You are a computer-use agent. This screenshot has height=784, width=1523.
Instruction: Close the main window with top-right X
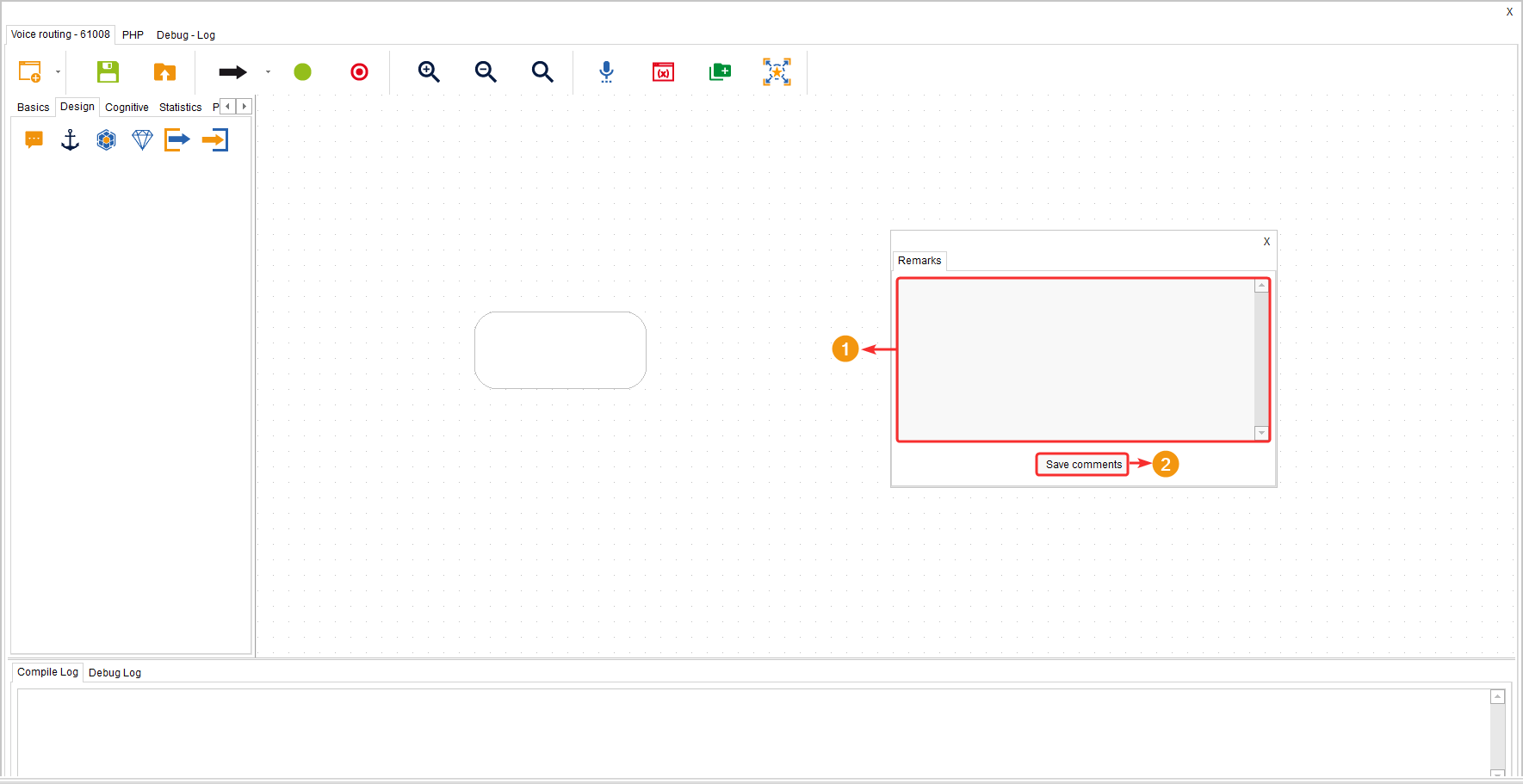pos(1509,12)
